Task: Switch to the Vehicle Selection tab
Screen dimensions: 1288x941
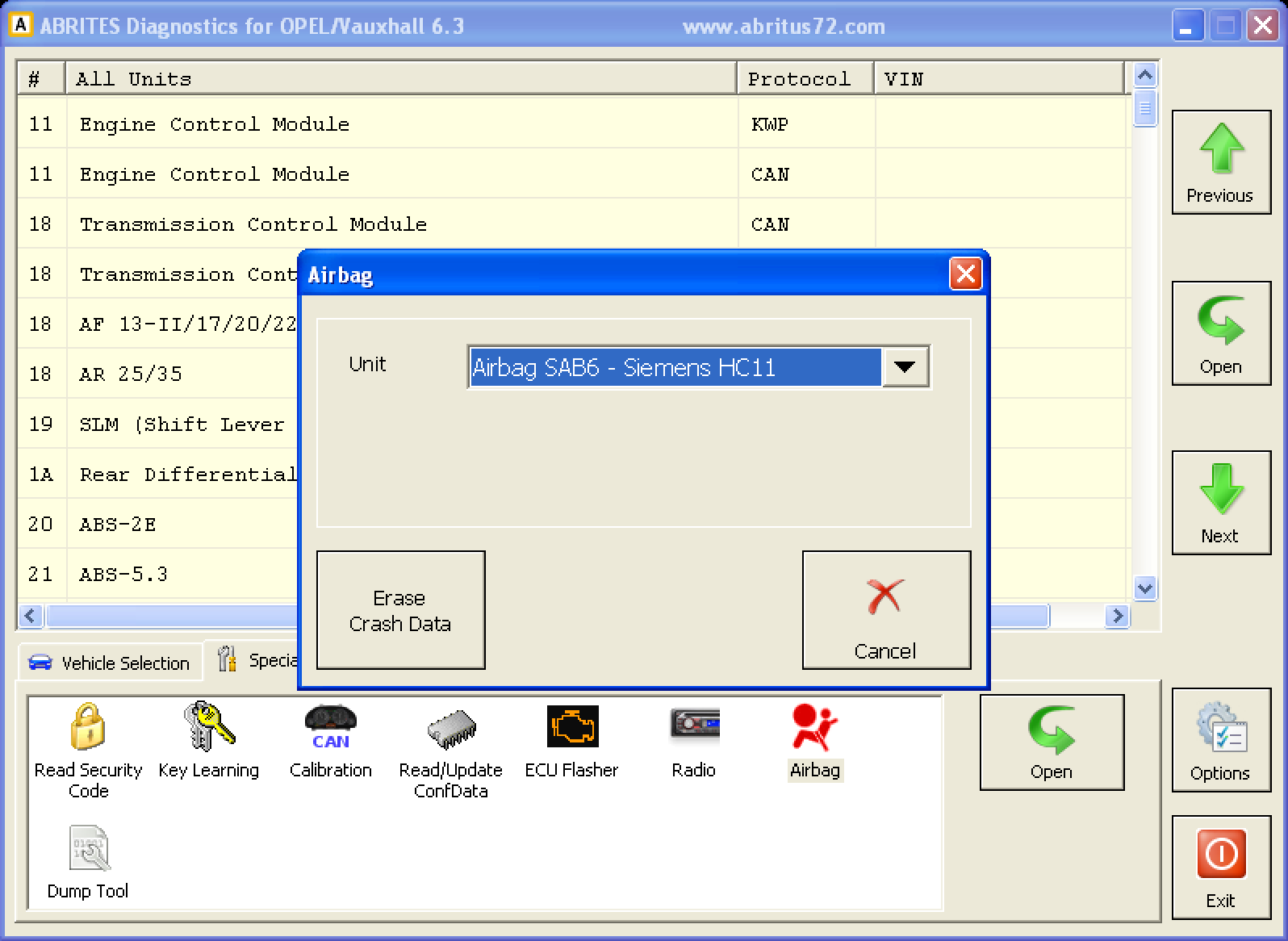Action: coord(110,663)
